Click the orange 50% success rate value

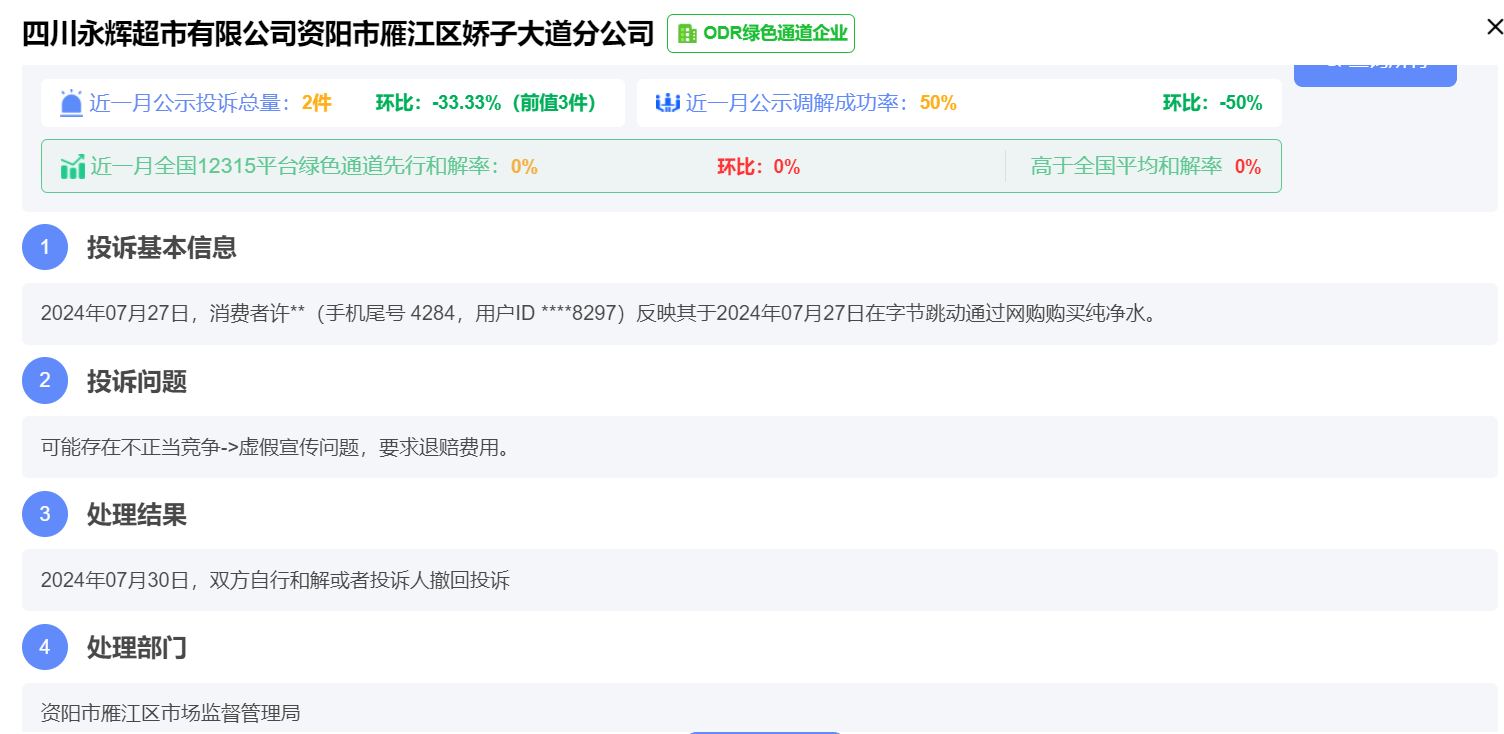(x=938, y=103)
